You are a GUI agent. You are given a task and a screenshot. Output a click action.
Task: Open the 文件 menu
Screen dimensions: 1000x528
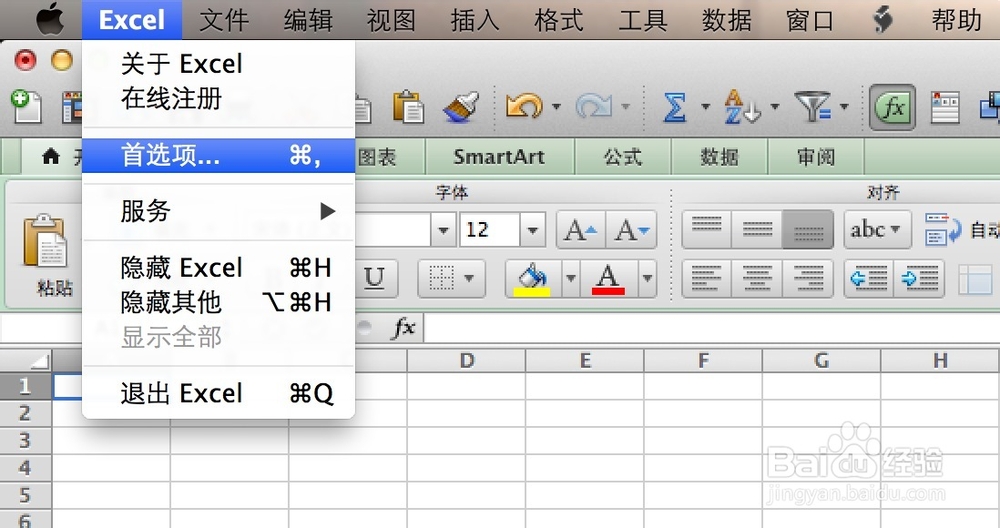224,20
